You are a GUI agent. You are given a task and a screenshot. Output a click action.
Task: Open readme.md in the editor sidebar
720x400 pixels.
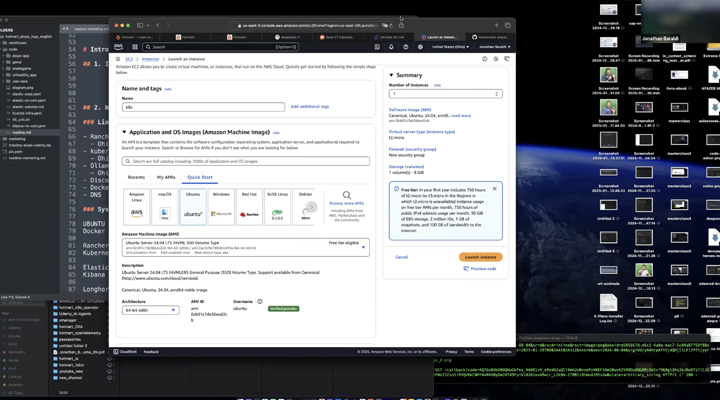pos(22,132)
